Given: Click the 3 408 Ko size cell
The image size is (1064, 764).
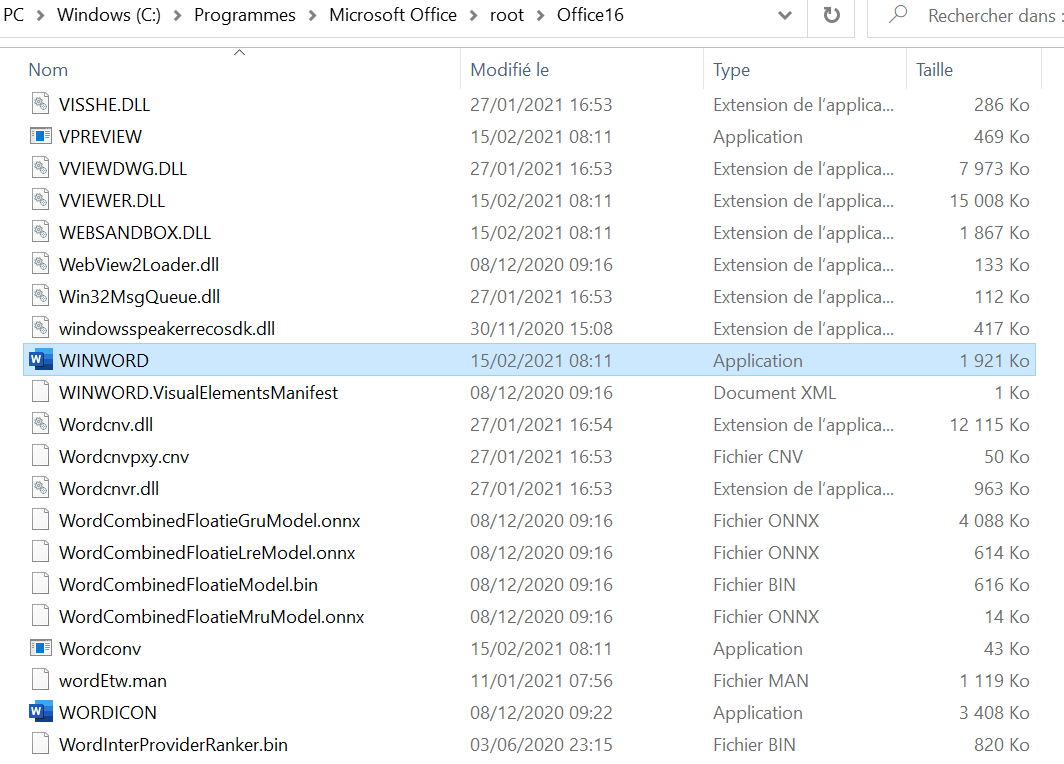Looking at the screenshot, I should tap(994, 712).
